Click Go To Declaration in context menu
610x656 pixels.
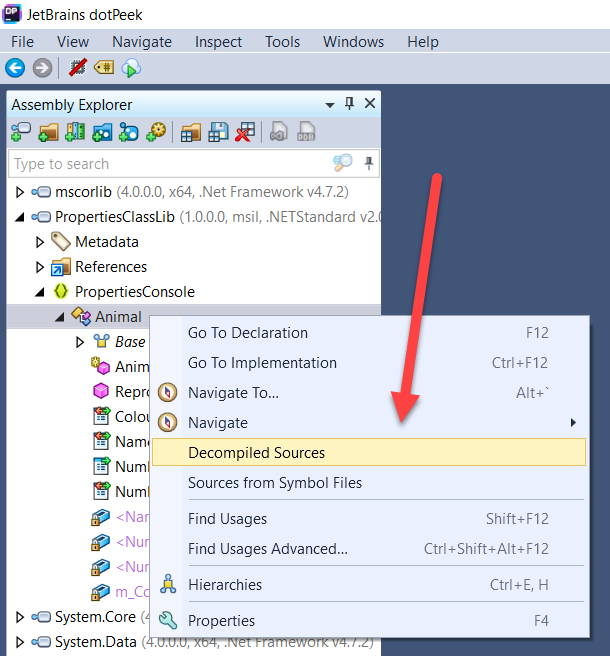248,332
